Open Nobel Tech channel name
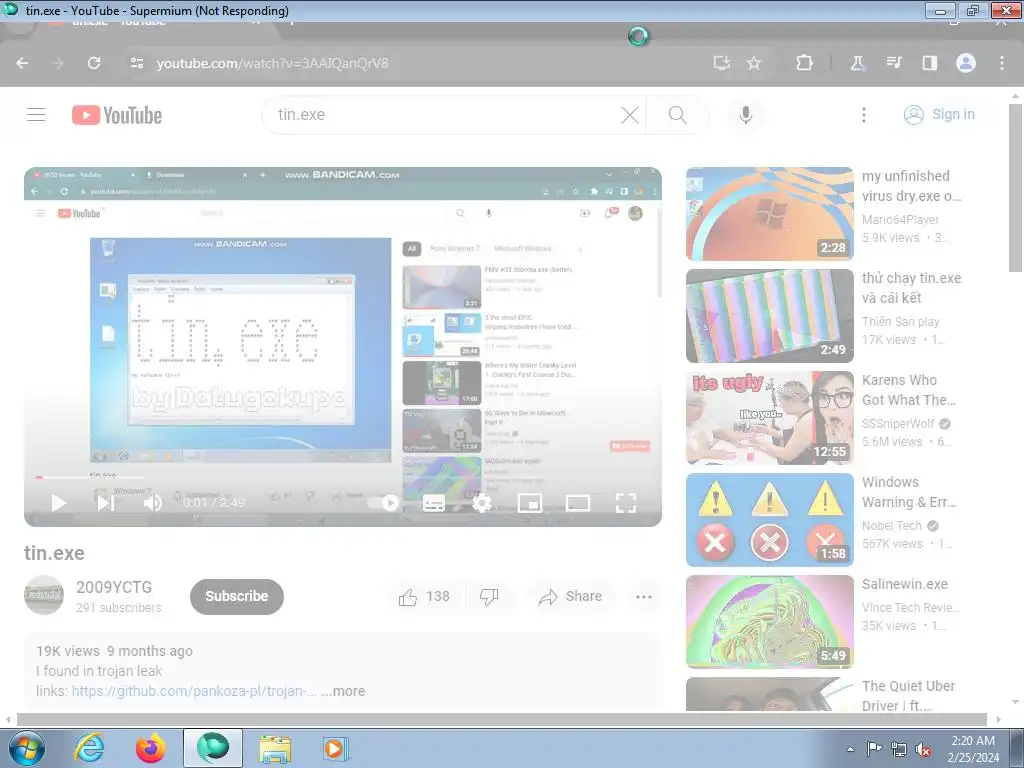The width and height of the screenshot is (1024, 768). point(891,526)
